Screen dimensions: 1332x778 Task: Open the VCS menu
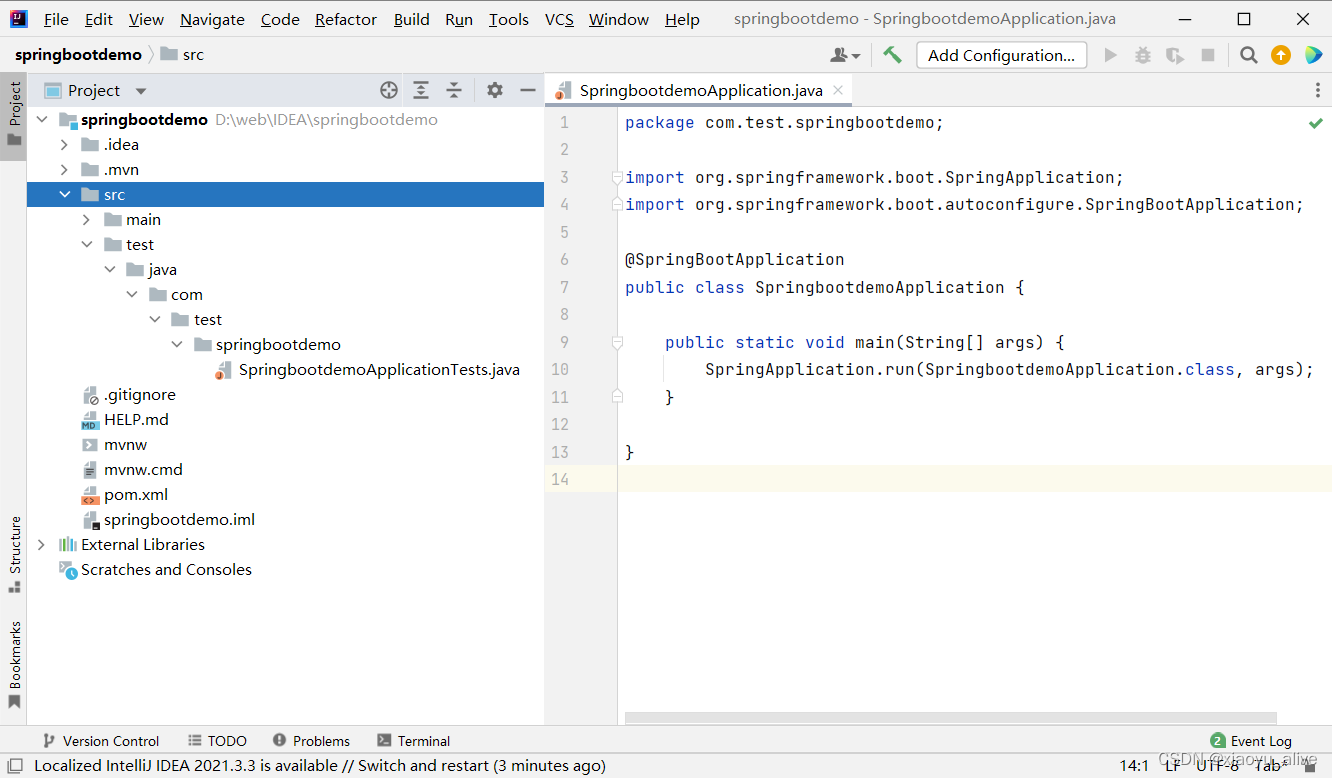(559, 19)
